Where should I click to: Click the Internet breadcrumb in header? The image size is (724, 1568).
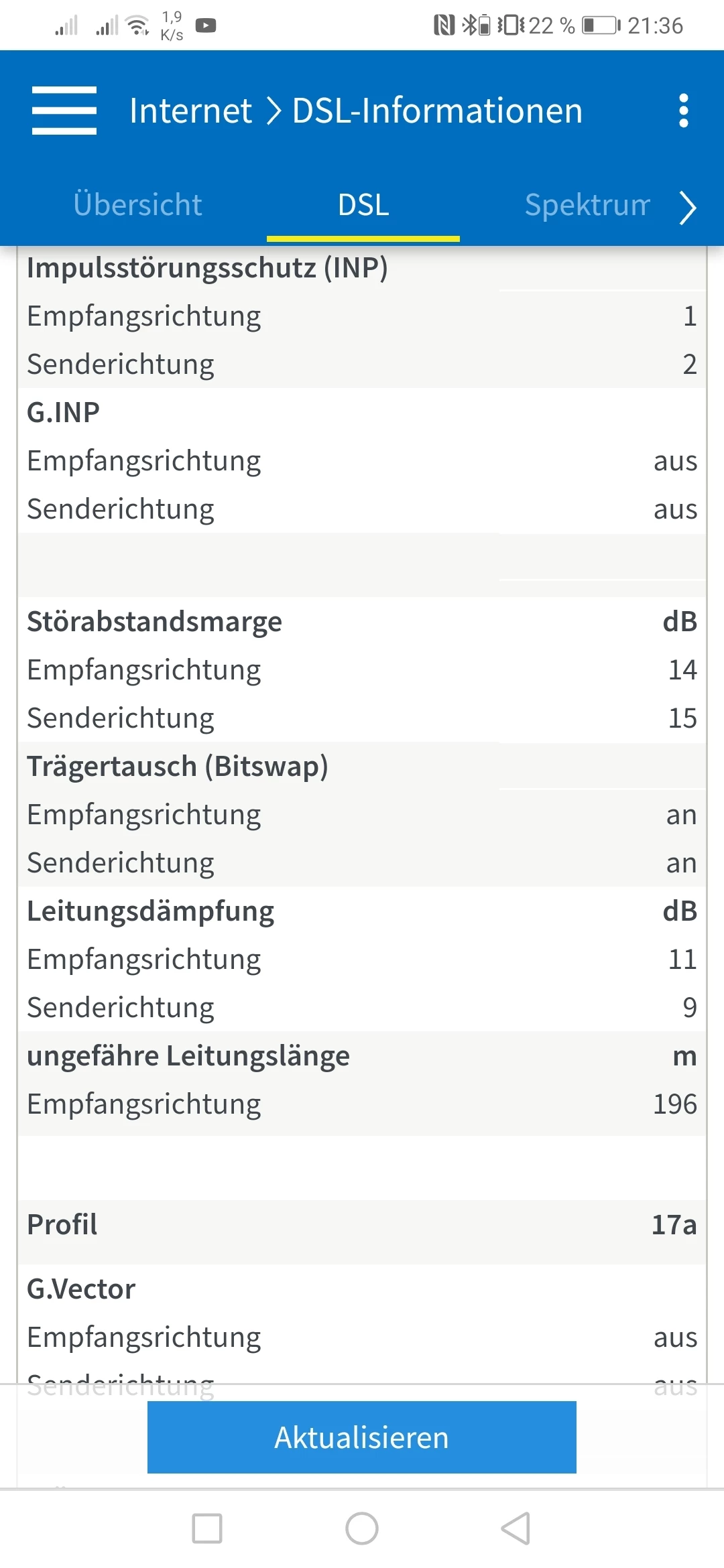190,111
